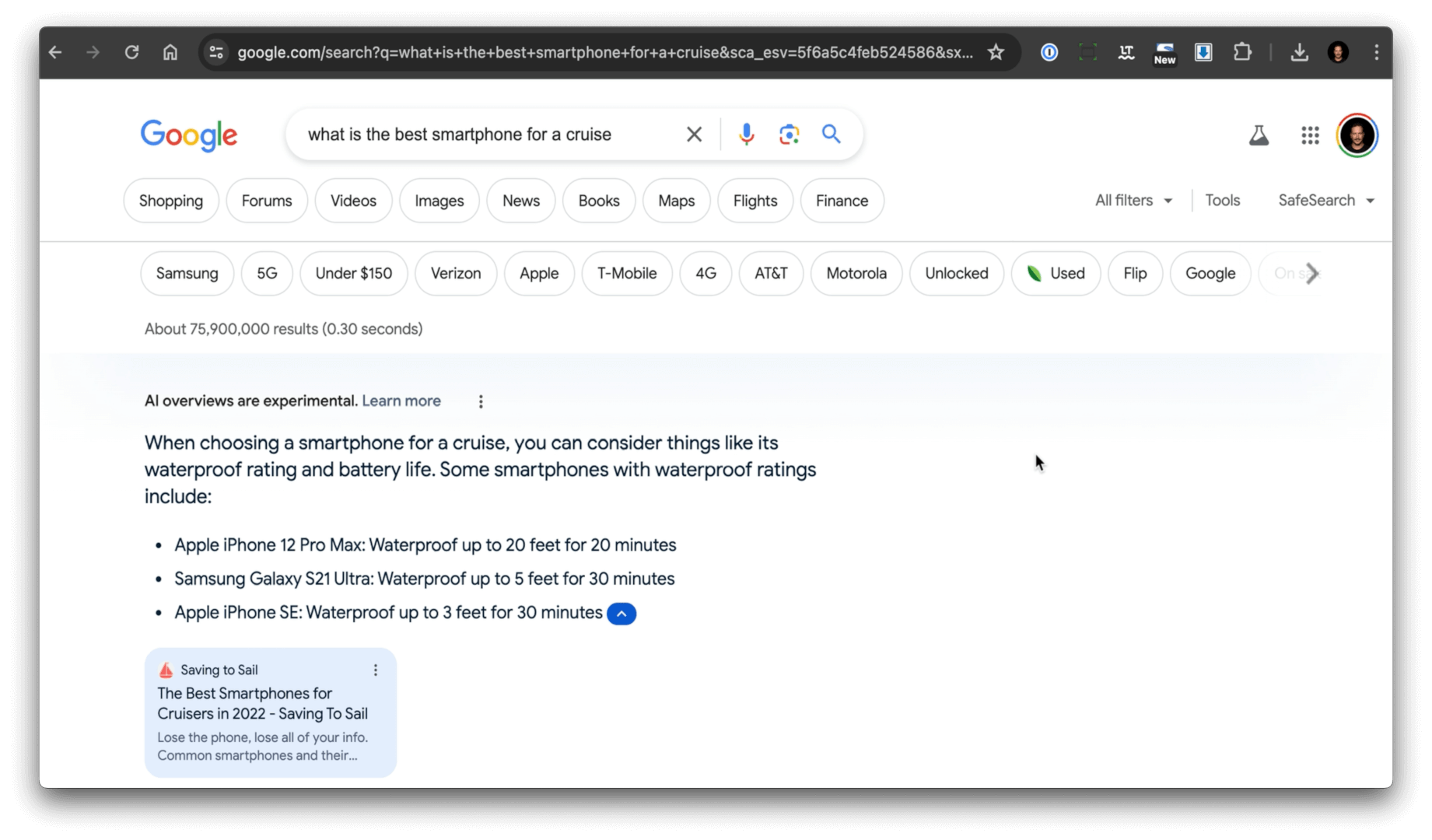The height and width of the screenshot is (840, 1432).
Task: Open site information icon in address bar
Action: [x=216, y=52]
